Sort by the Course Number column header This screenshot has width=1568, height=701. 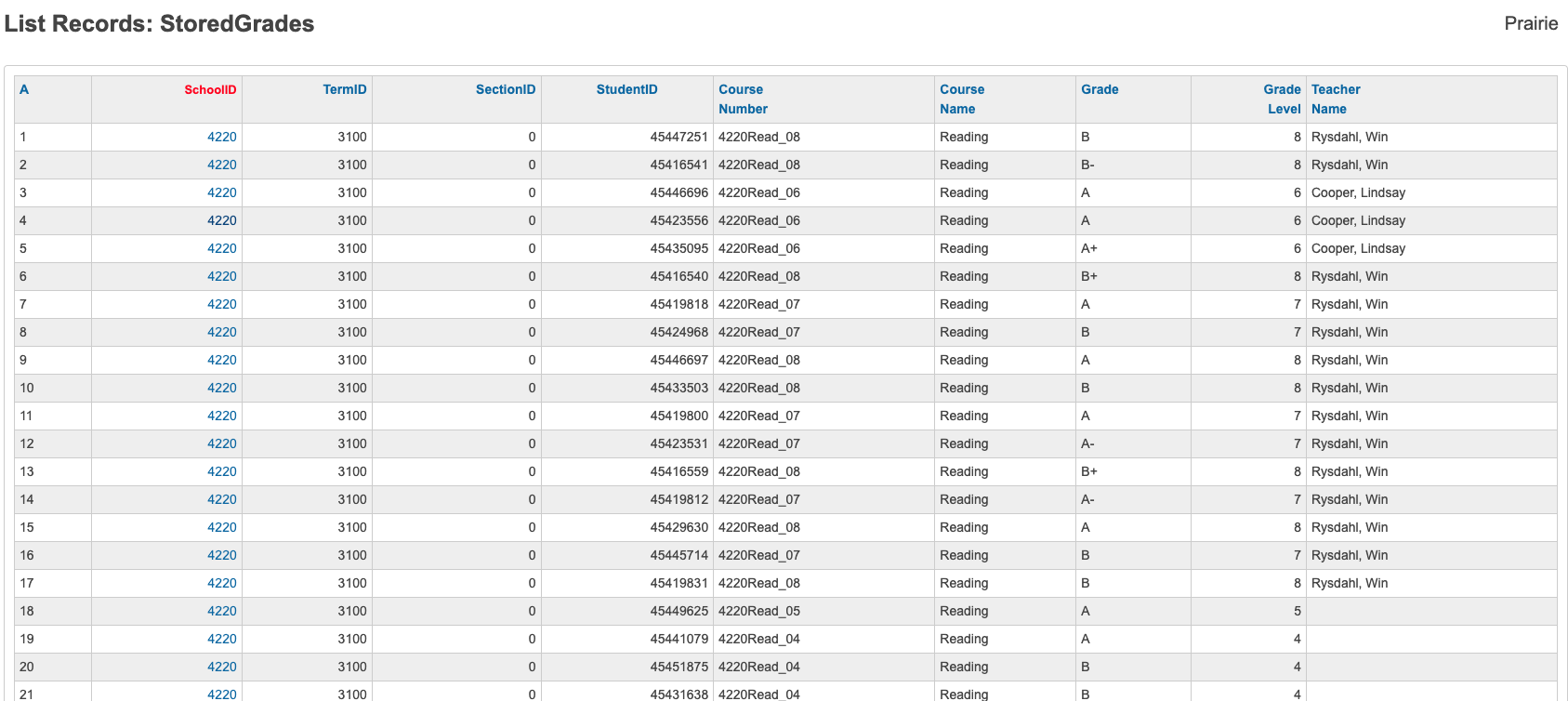pyautogui.click(x=743, y=99)
